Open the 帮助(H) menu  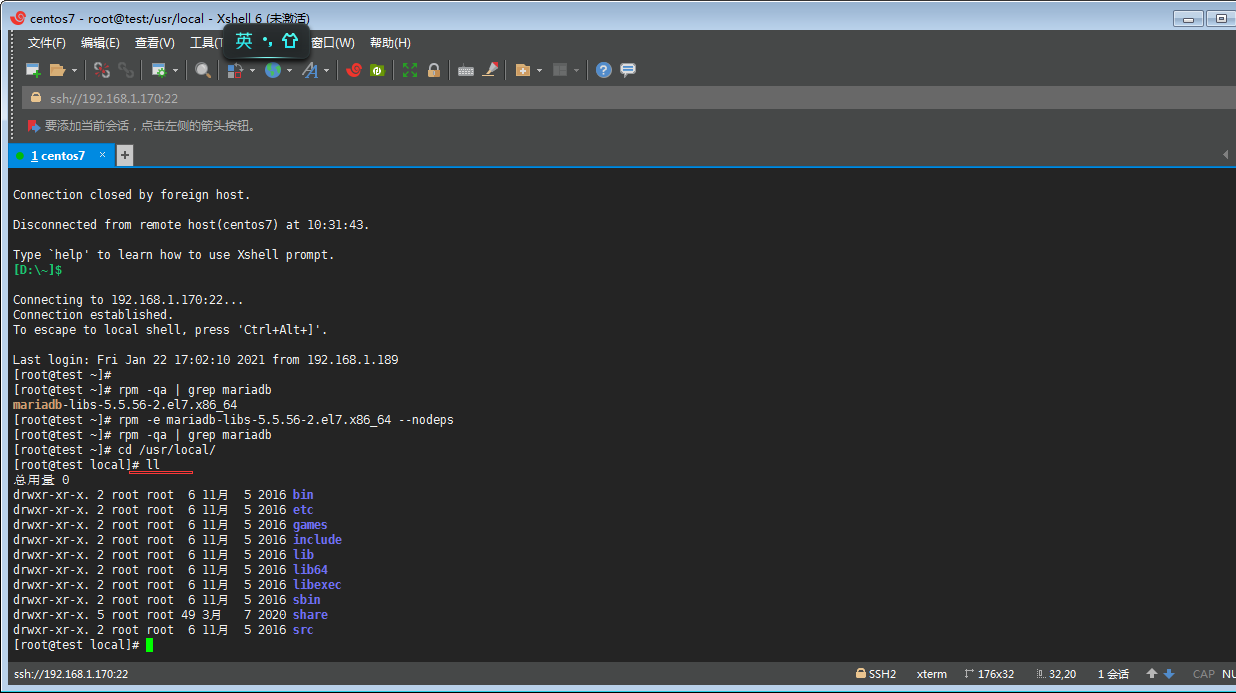click(x=390, y=43)
